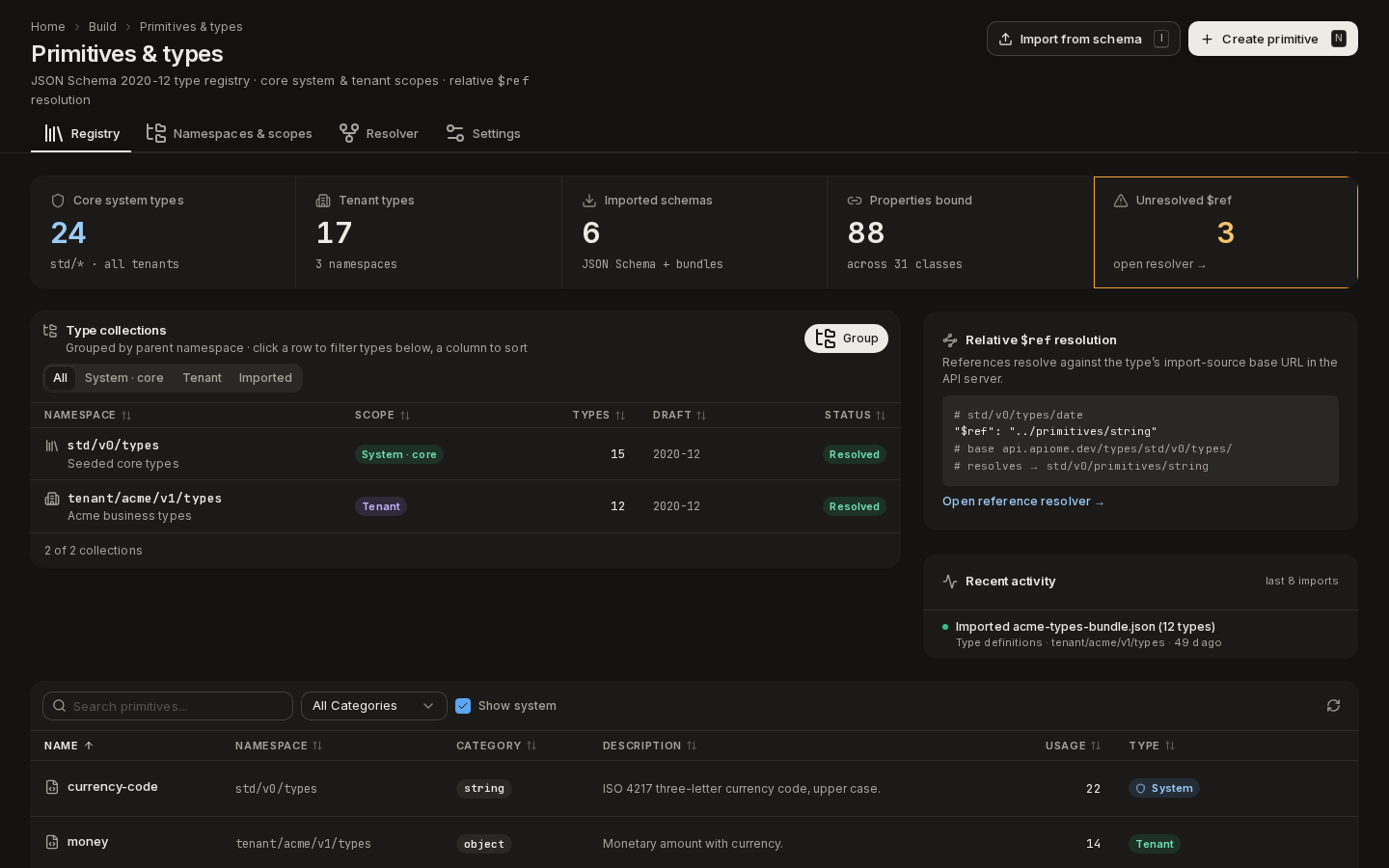Click the Tenant types building icon
This screenshot has height=868, width=1389.
coord(323,201)
